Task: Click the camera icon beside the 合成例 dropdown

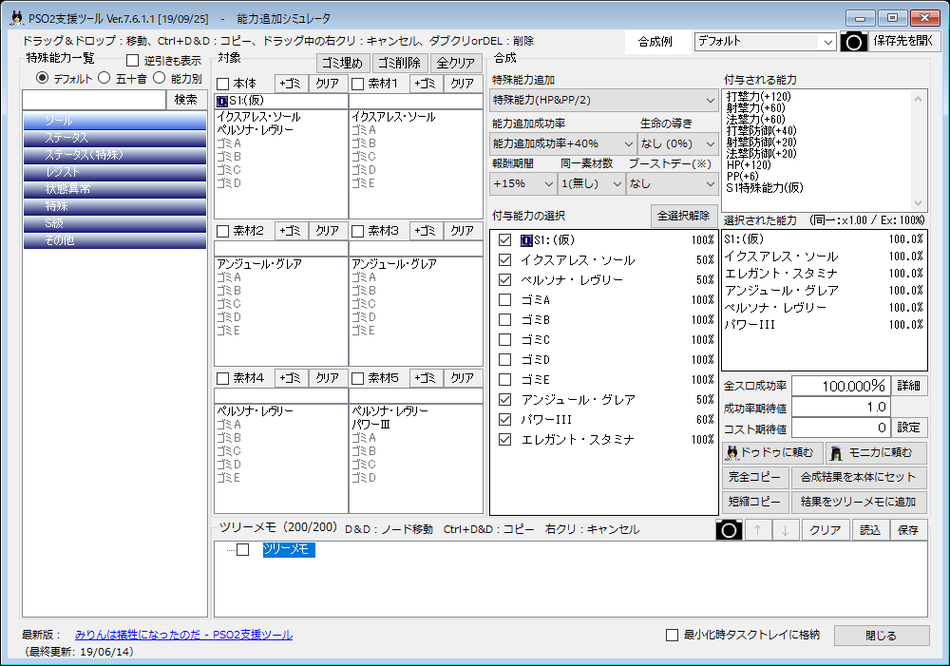Action: (854, 42)
